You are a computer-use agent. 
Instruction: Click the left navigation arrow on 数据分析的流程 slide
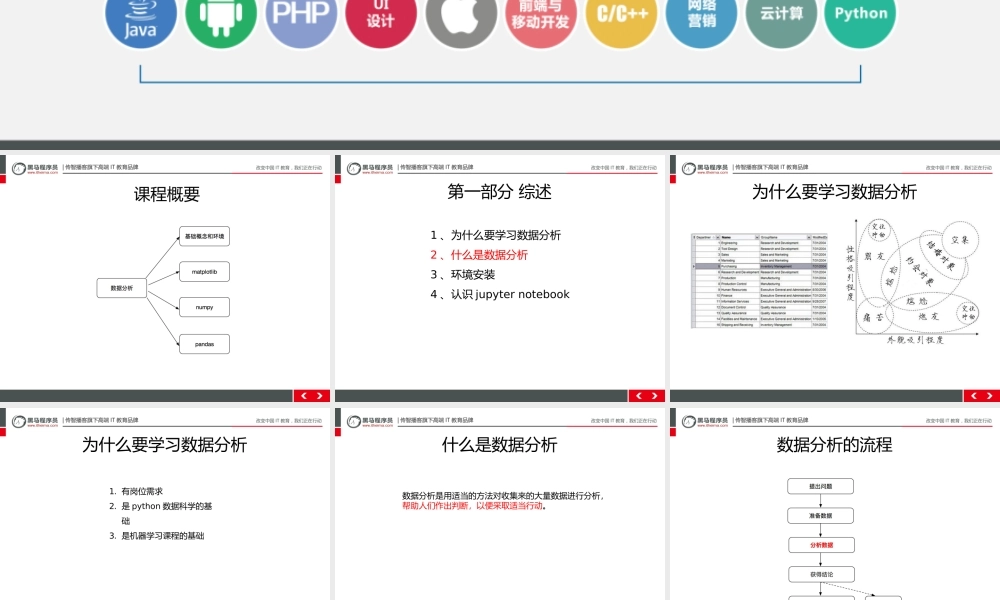point(973,395)
